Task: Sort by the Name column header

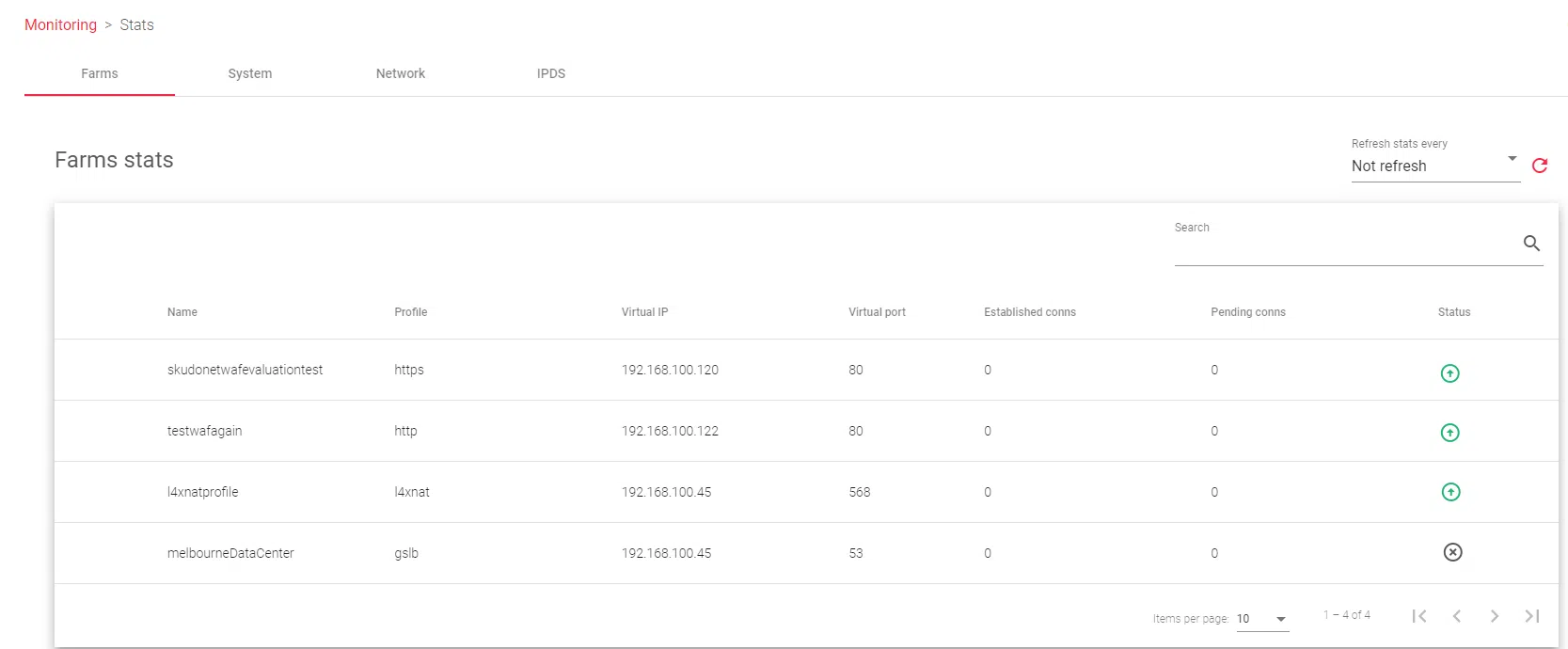Action: (x=182, y=312)
